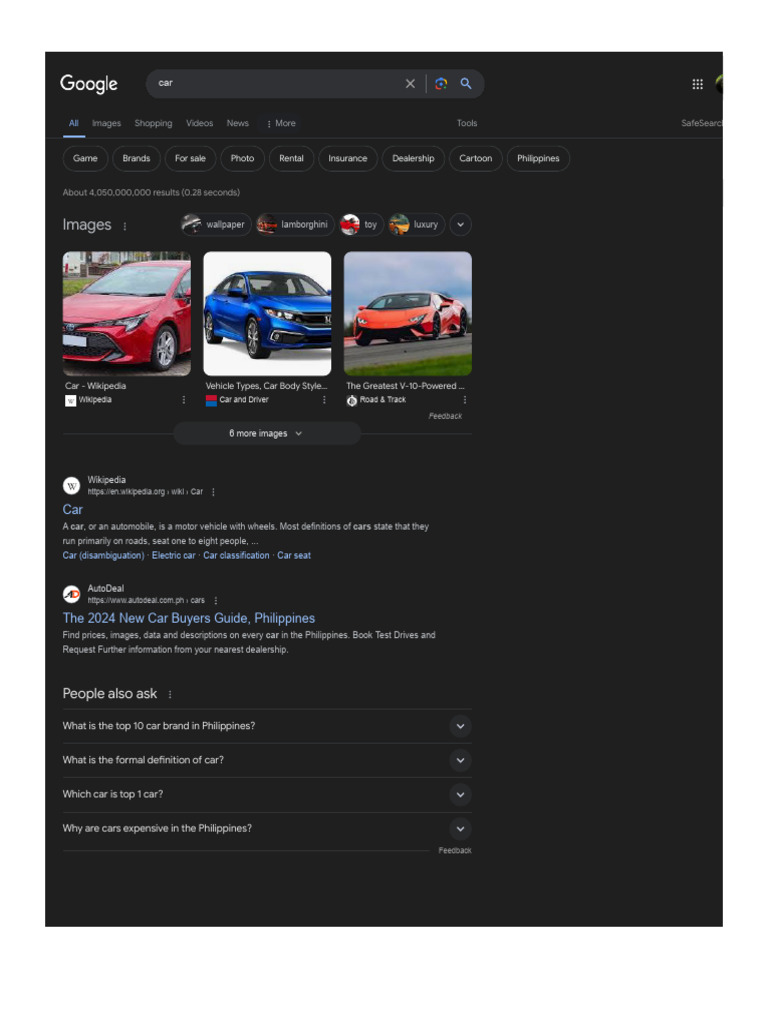Open Google Lens image search

[441, 84]
